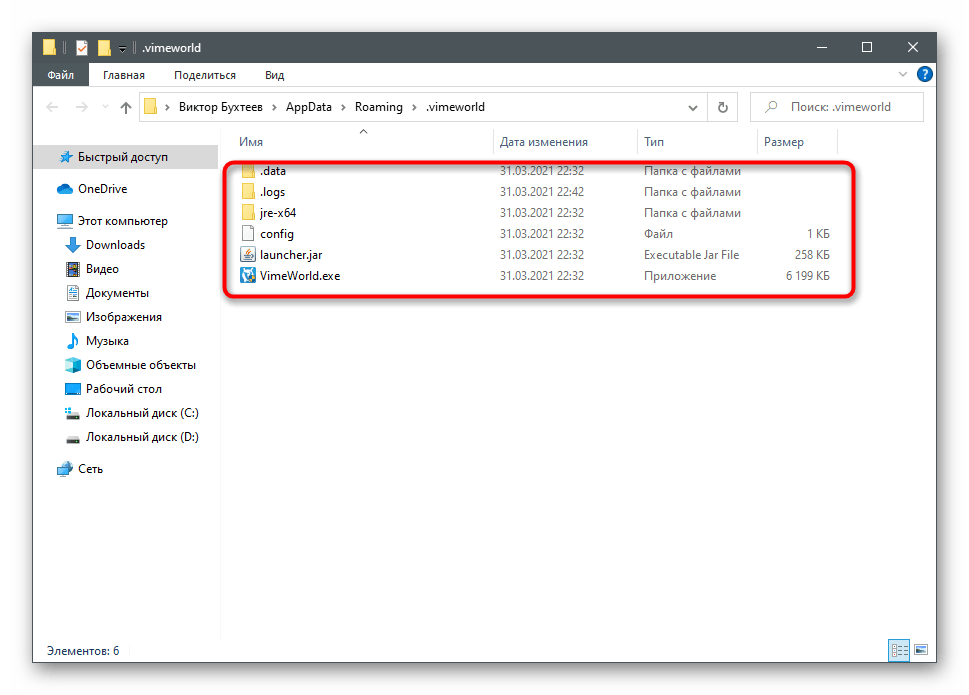Image resolution: width=969 pixels, height=695 pixels.
Task: Expand the chevron after AppData breadcrumb
Action: [x=343, y=107]
